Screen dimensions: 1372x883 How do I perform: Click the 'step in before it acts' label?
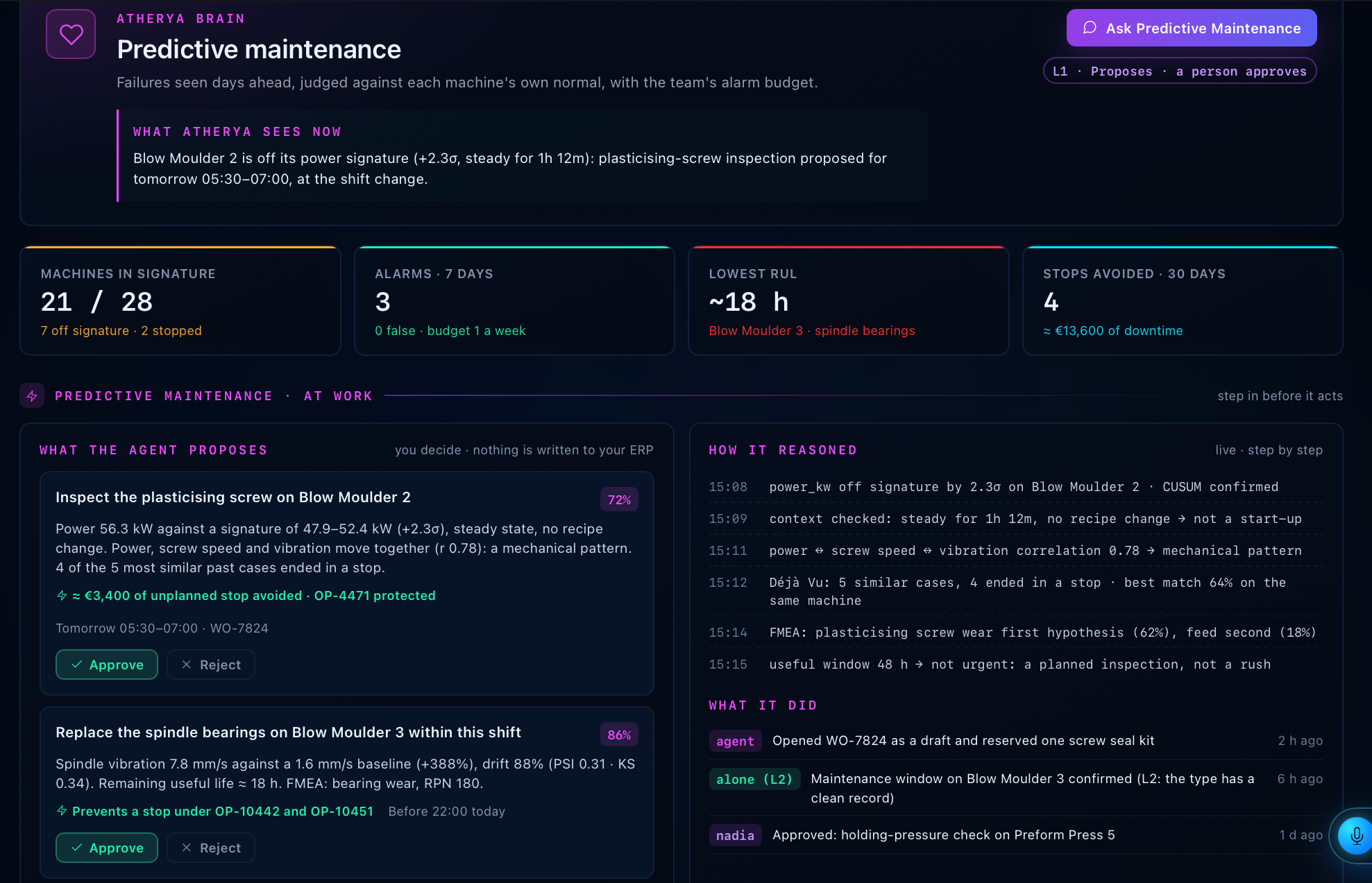[x=1280, y=396]
